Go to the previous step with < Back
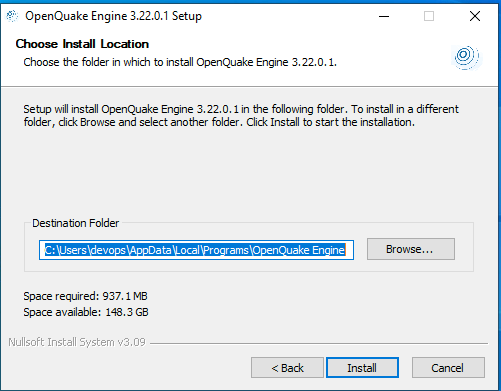Screen dimensions: 501x391 [287, 368]
